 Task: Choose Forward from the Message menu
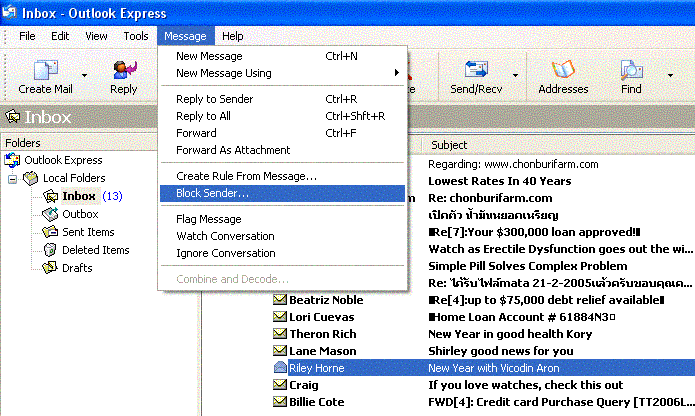click(x=282, y=133)
